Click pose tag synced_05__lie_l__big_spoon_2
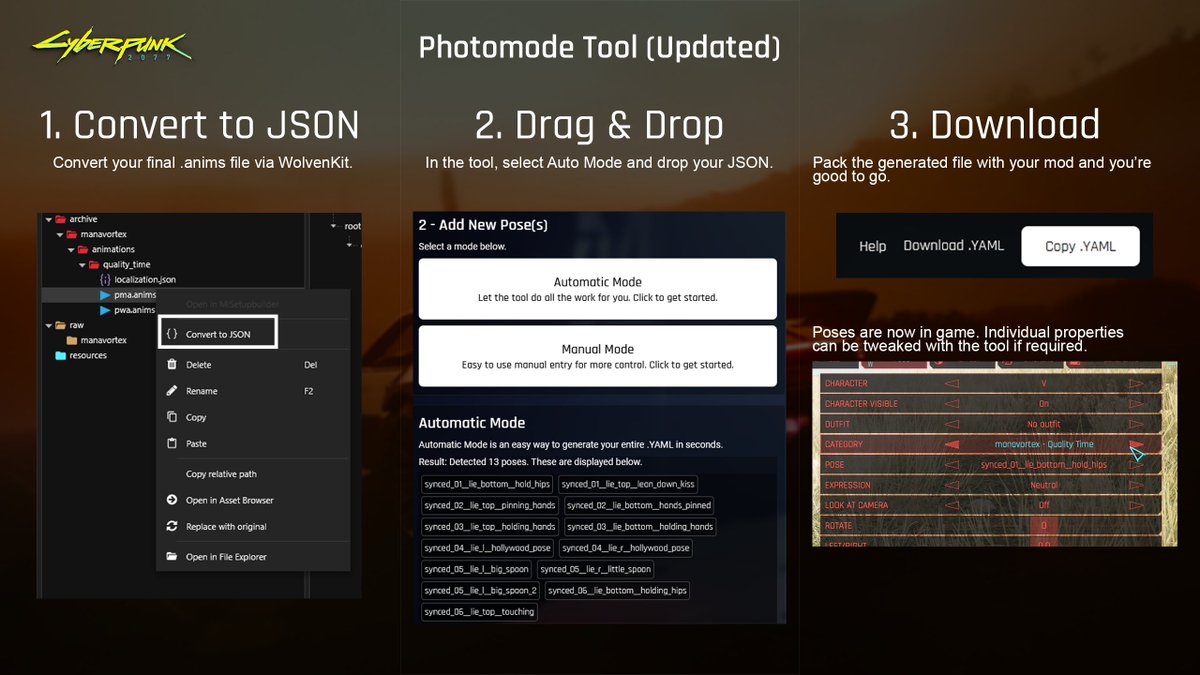 (481, 590)
